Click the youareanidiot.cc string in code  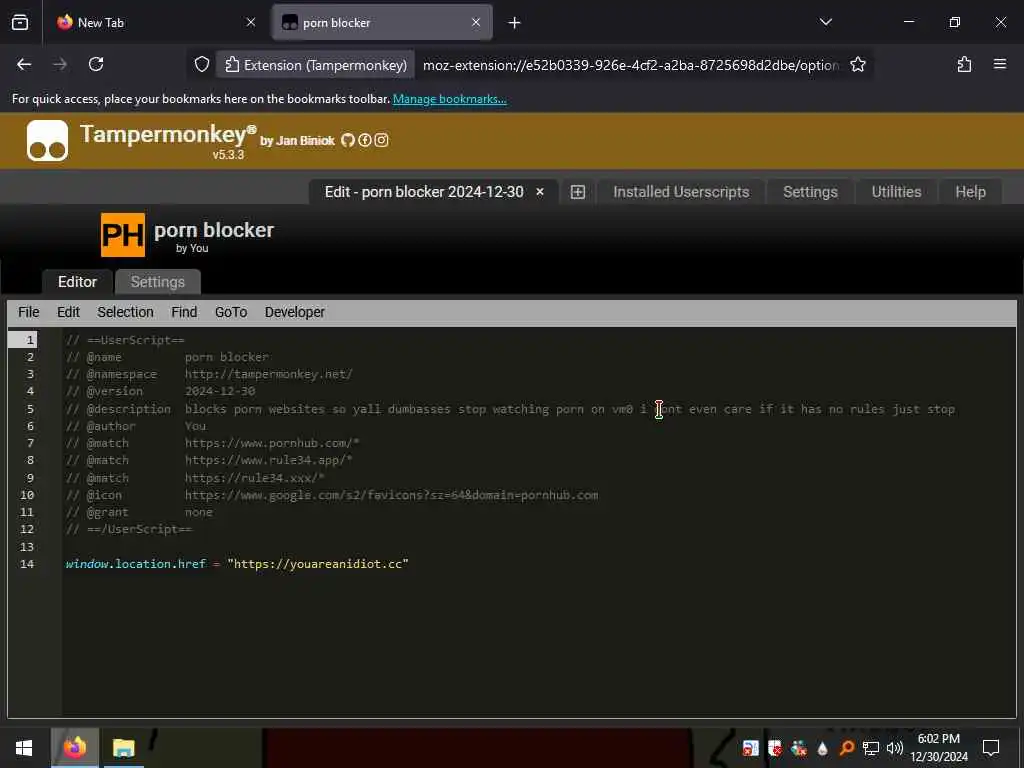point(317,564)
